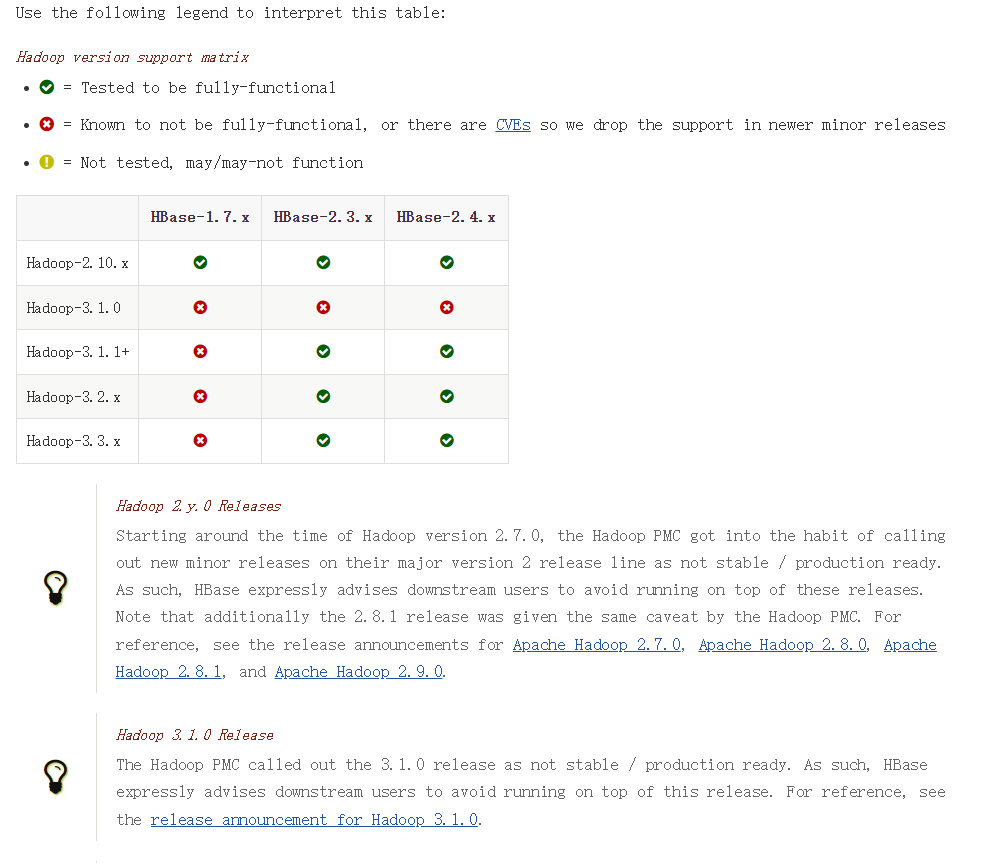The width and height of the screenshot is (1000, 863).
Task: Click Hadoop-3.3.x check under HBase-2.4.x
Action: (x=447, y=441)
